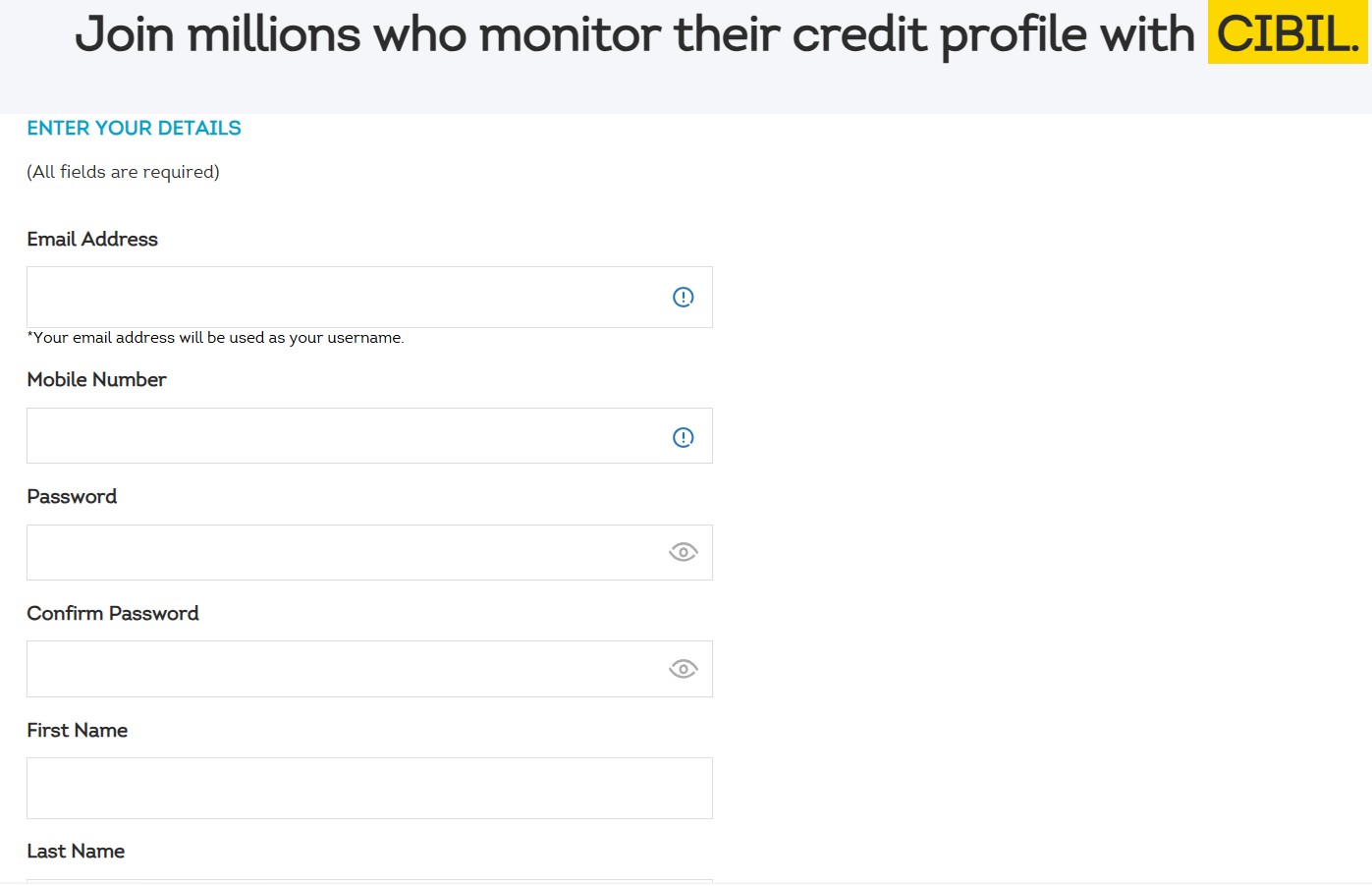Click the Mobile Number info icon
This screenshot has height=886, width=1372.
(683, 437)
